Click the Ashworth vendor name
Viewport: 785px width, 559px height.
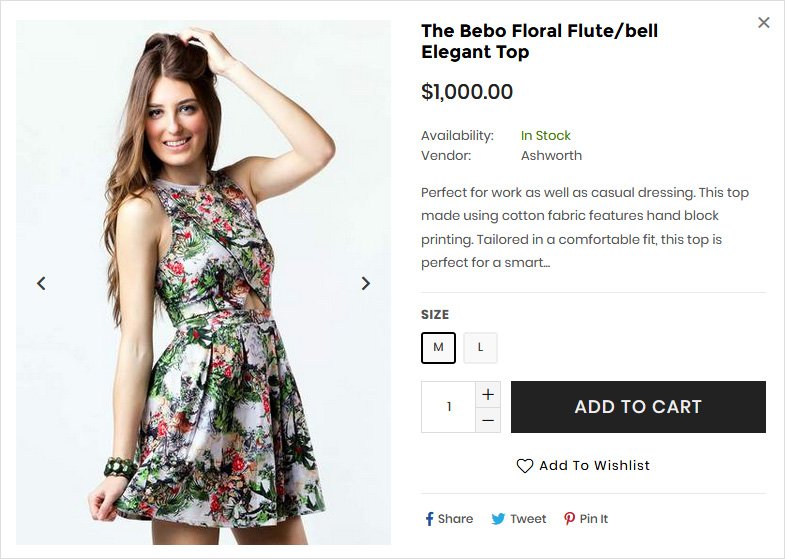(551, 156)
